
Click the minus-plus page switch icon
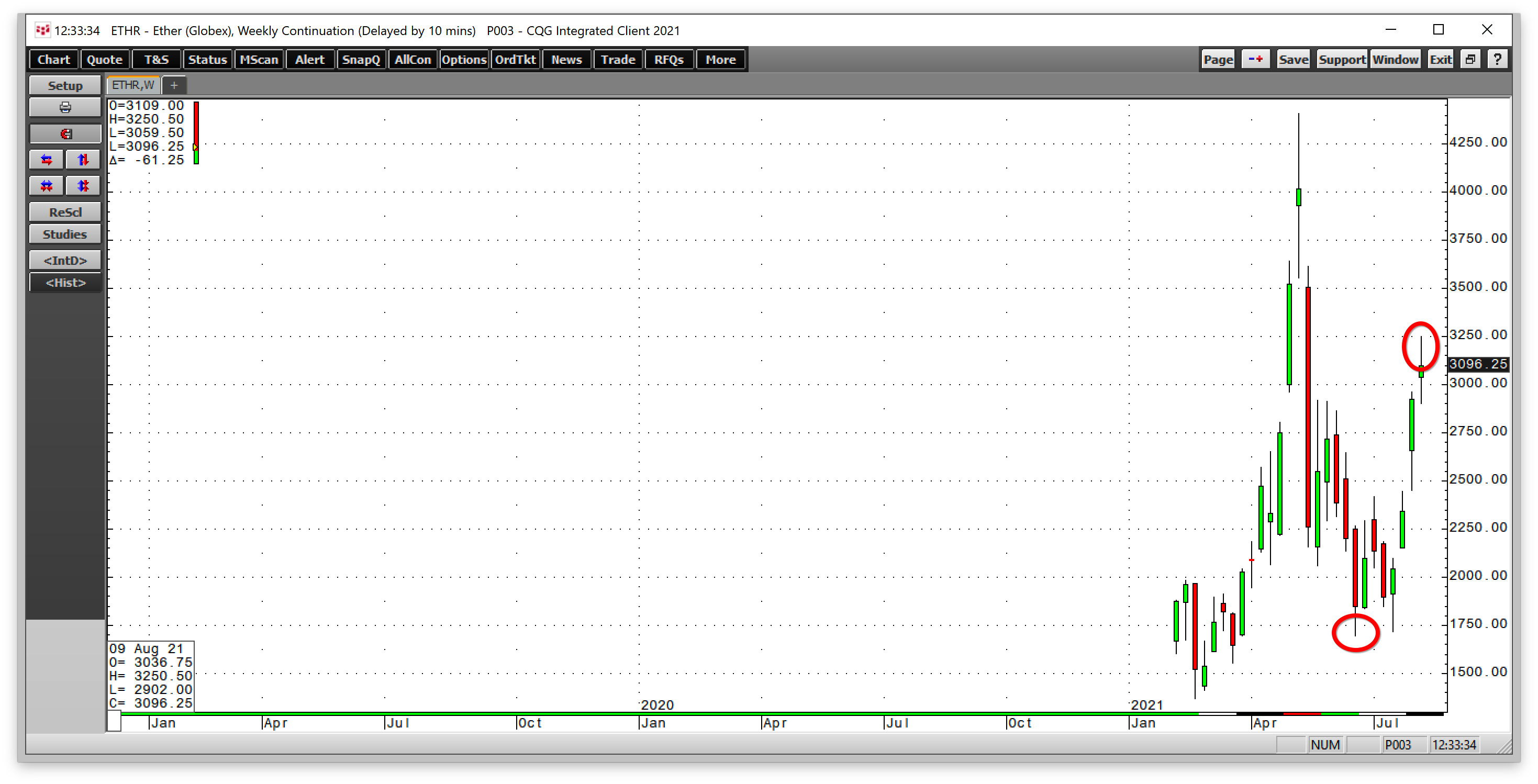[x=1255, y=59]
